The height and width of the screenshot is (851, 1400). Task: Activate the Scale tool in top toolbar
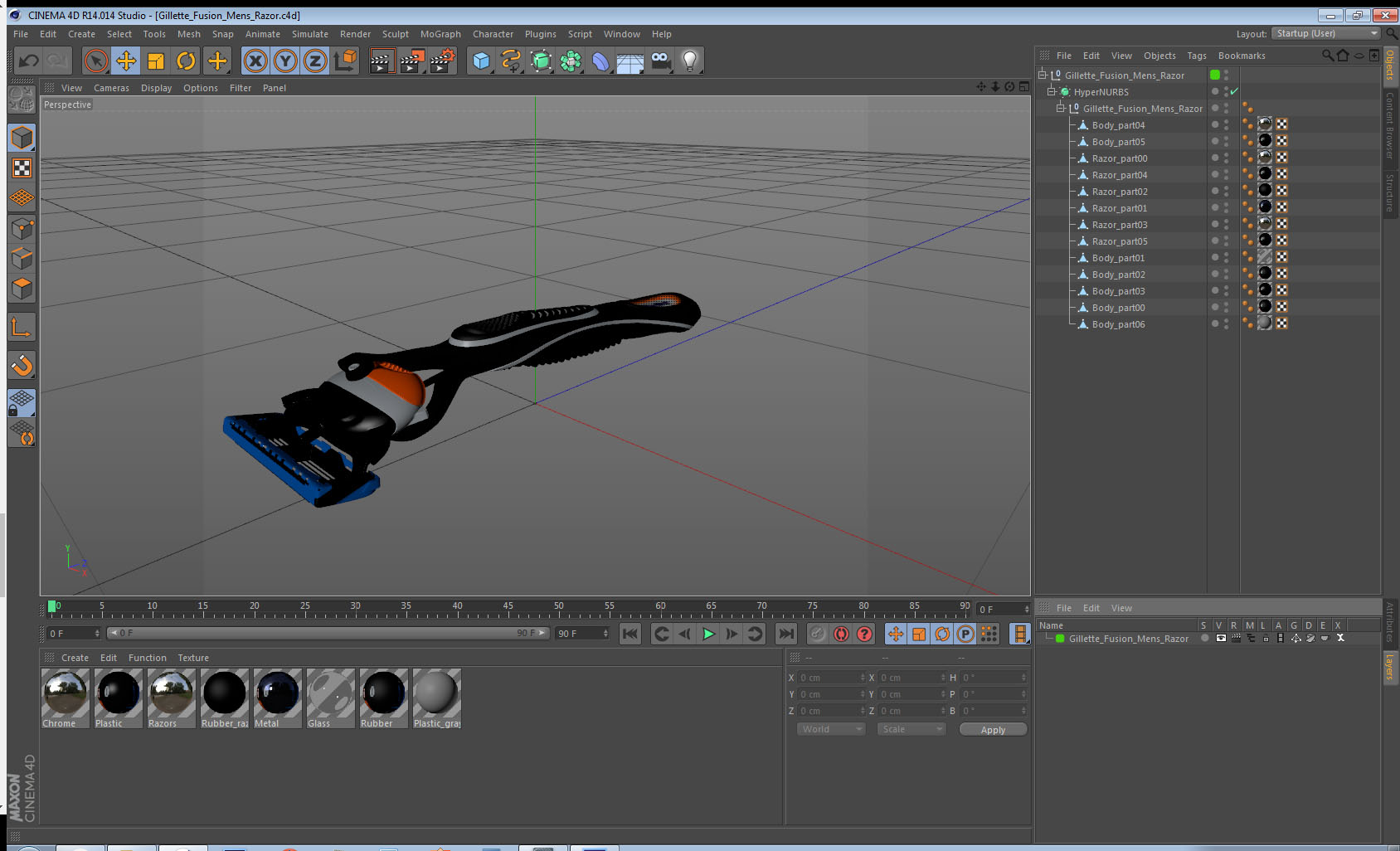(x=156, y=61)
